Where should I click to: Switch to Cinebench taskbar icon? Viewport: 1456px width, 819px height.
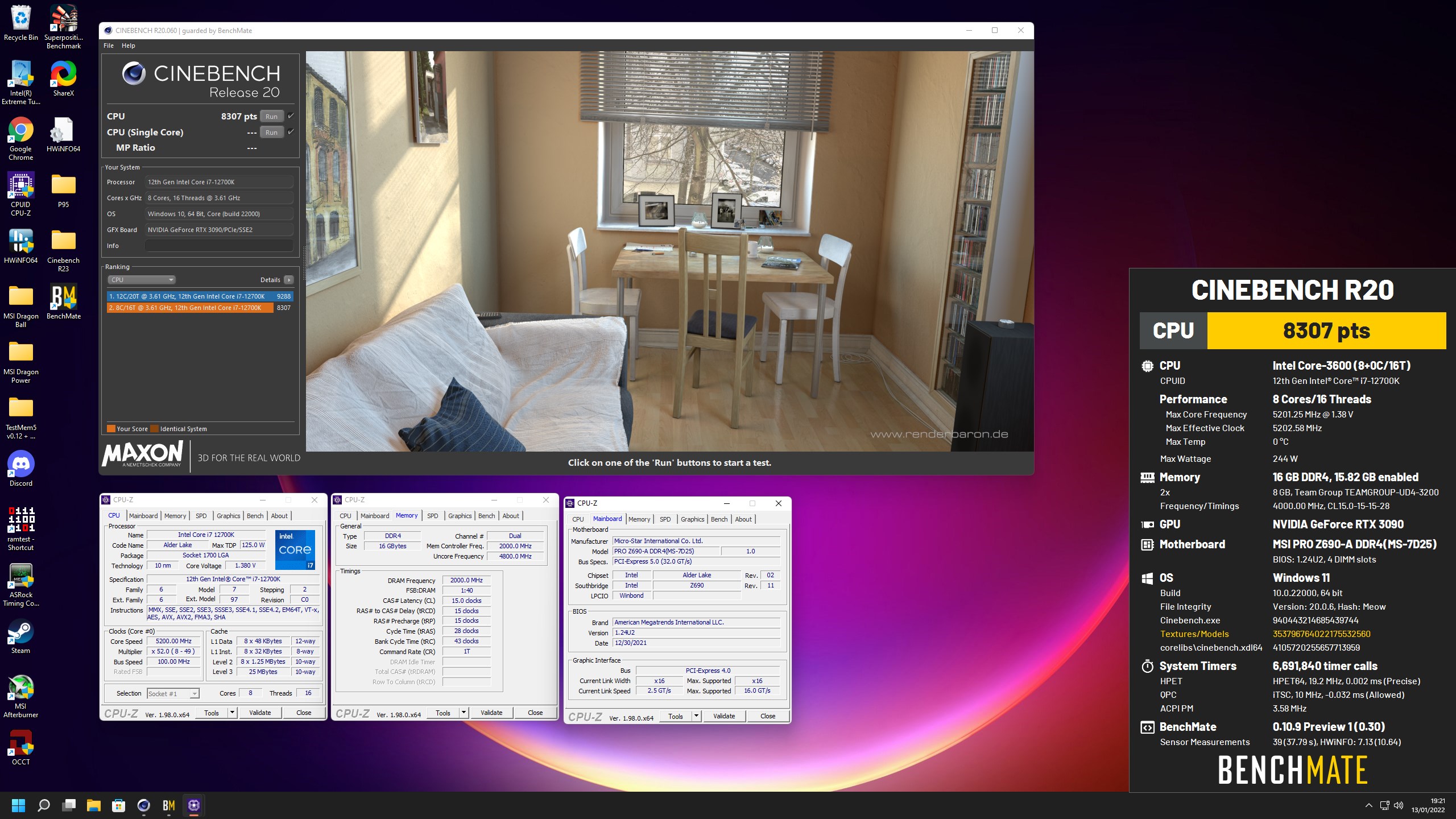pos(144,805)
